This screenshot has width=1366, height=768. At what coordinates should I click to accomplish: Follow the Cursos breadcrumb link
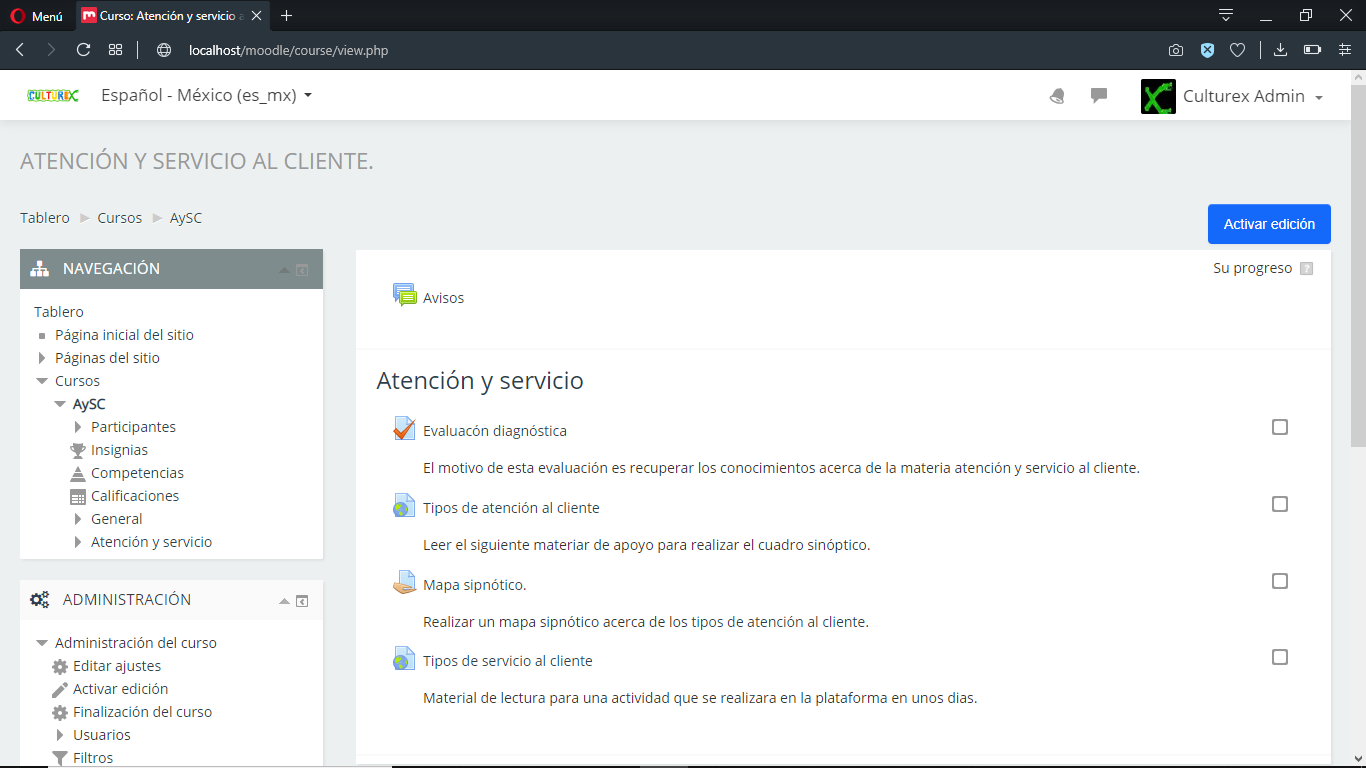[x=119, y=218]
